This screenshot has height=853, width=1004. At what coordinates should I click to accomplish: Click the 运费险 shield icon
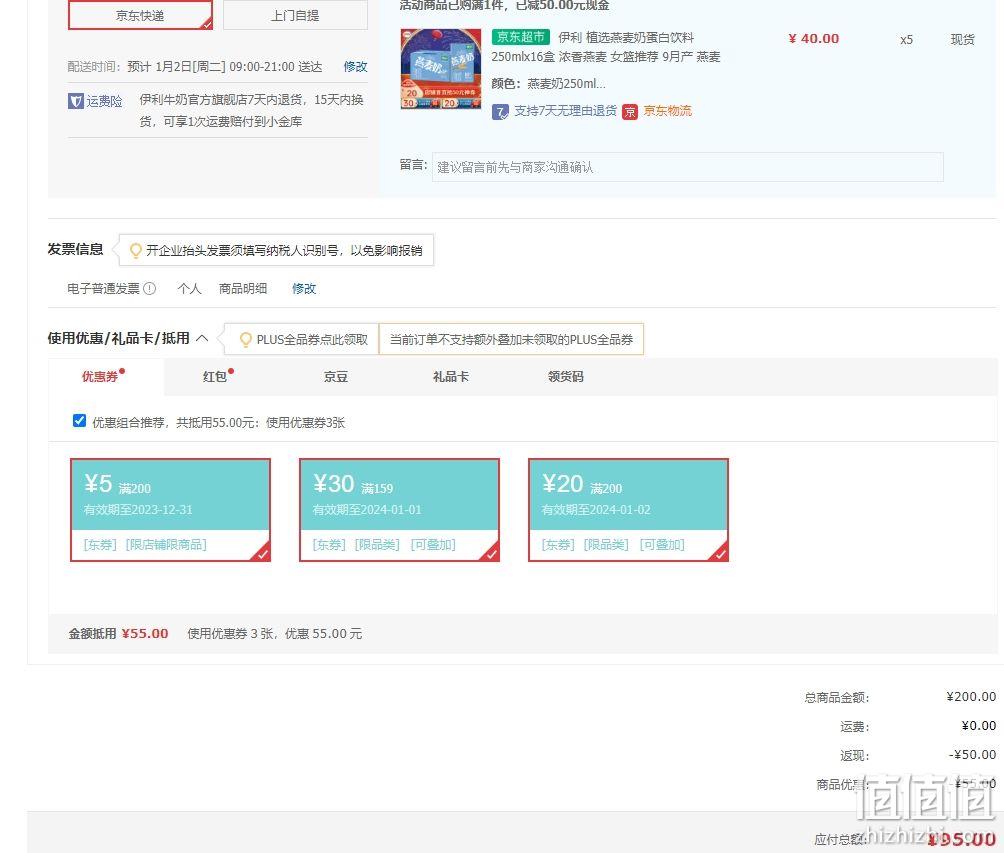[76, 101]
